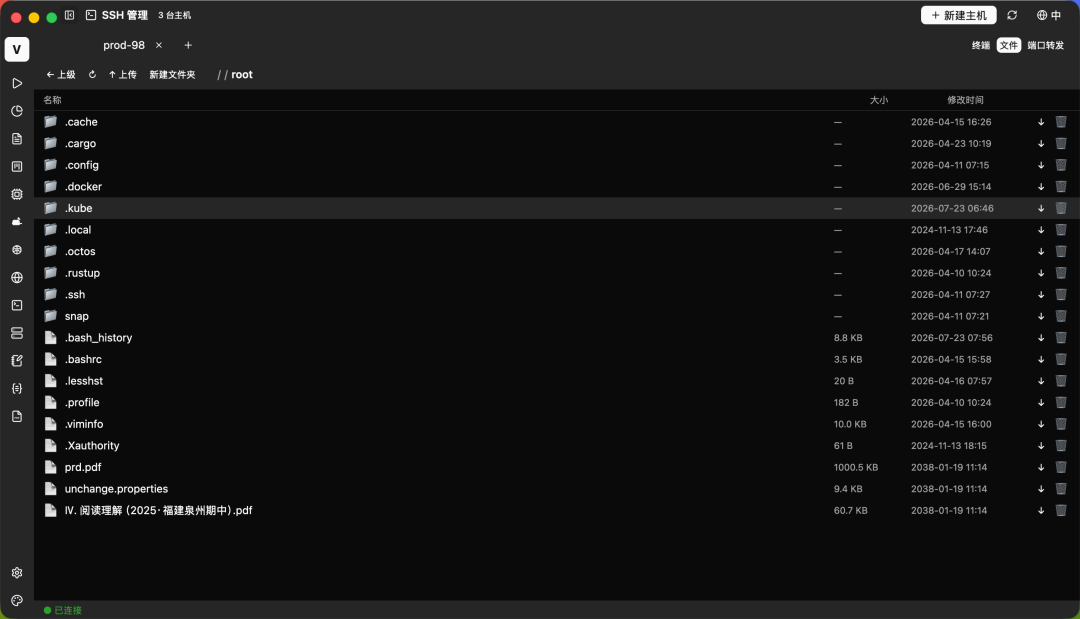
Task: Click the 新建主机 button
Action: click(958, 15)
